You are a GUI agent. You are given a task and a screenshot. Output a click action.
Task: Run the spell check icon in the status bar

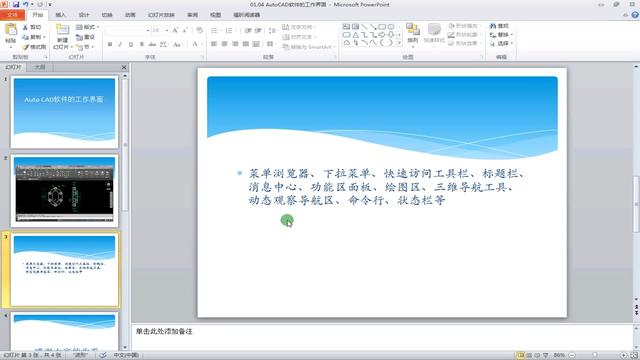click(x=103, y=355)
